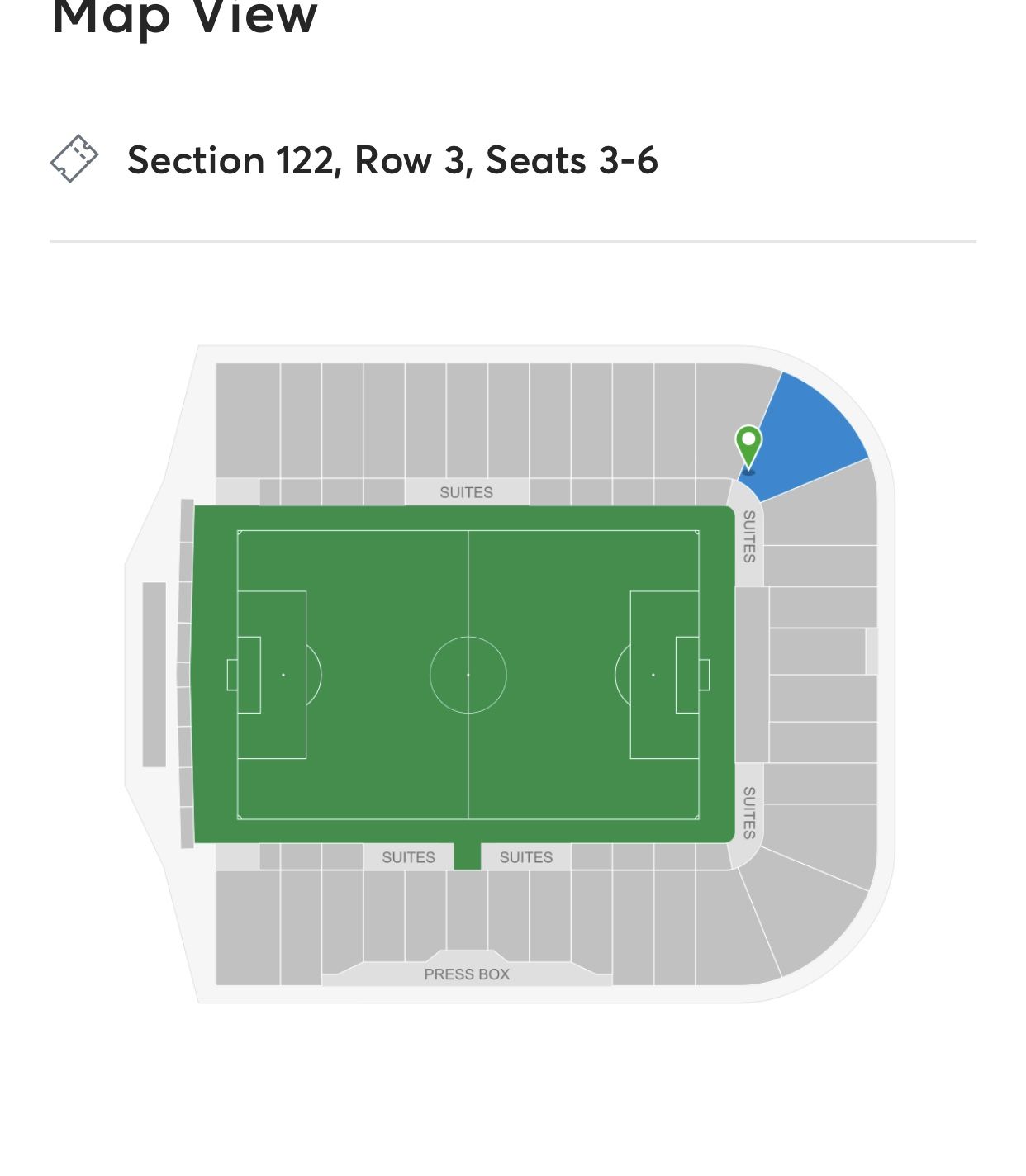The width and height of the screenshot is (1026, 1176).
Task: Click the center circle of the pitch
Action: pos(468,675)
